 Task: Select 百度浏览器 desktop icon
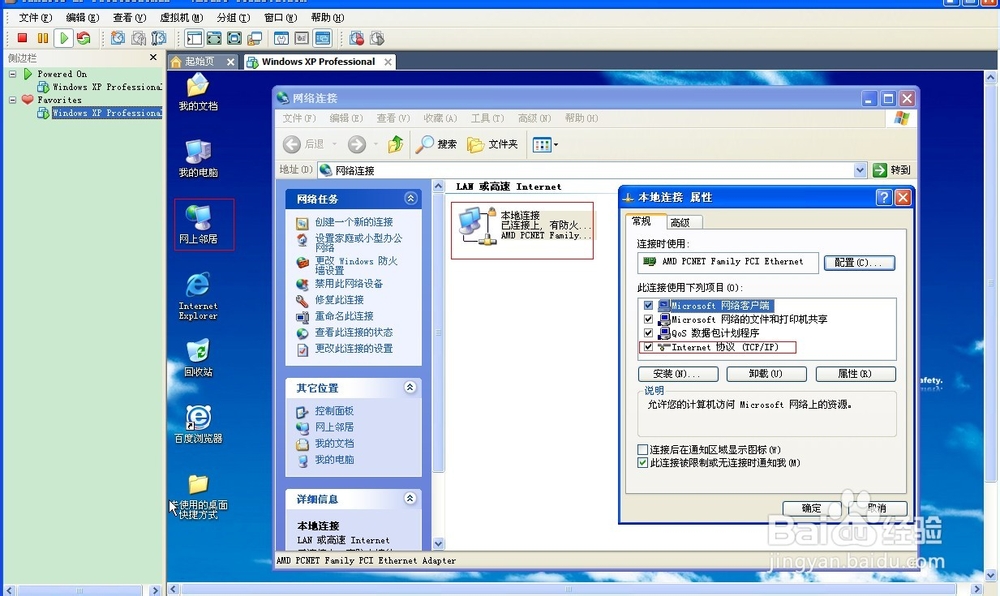pos(198,425)
